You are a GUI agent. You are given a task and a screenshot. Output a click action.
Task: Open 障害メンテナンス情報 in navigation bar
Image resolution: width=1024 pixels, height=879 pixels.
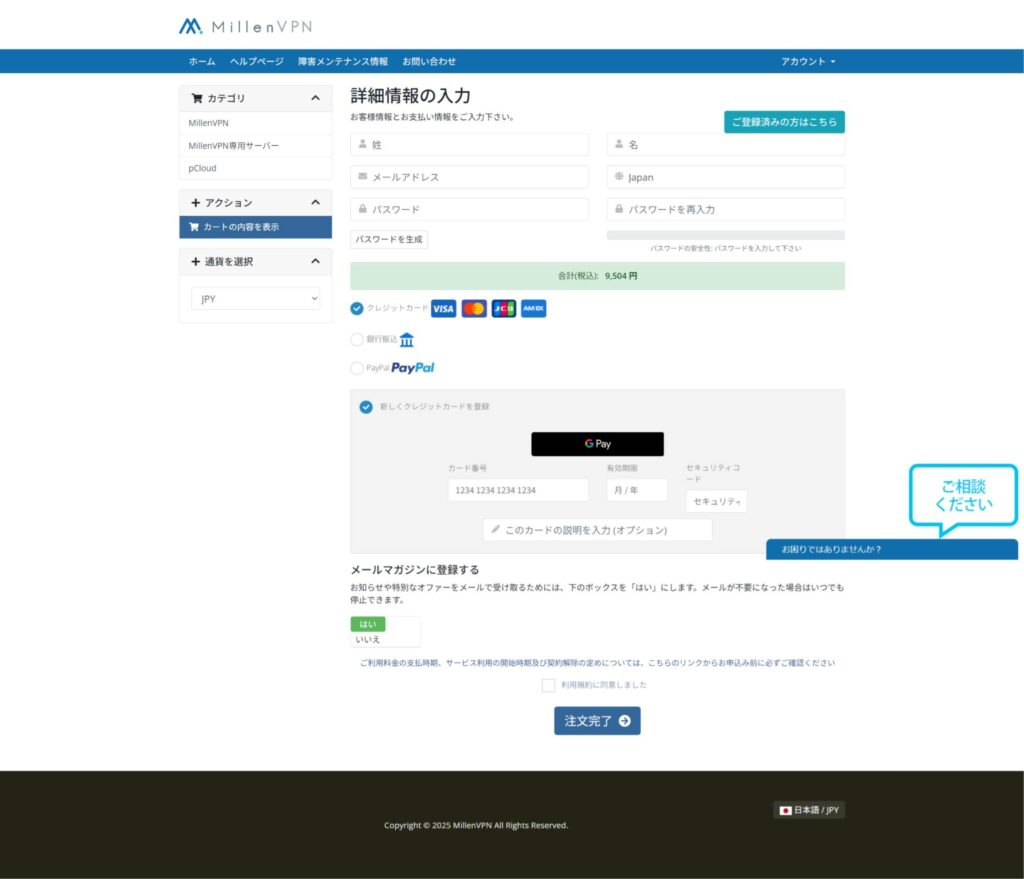[x=343, y=61]
